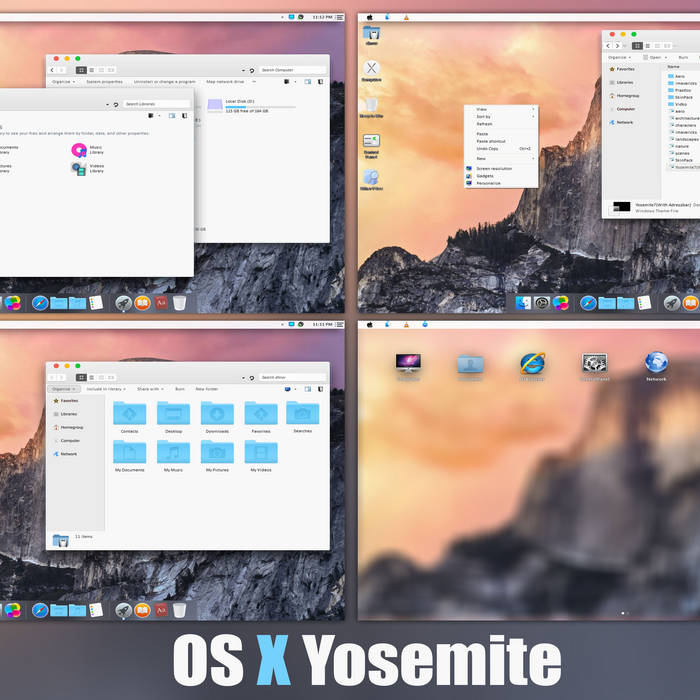This screenshot has height=700, width=700.
Task: Select icon view in the Name column window
Action: 638,46
